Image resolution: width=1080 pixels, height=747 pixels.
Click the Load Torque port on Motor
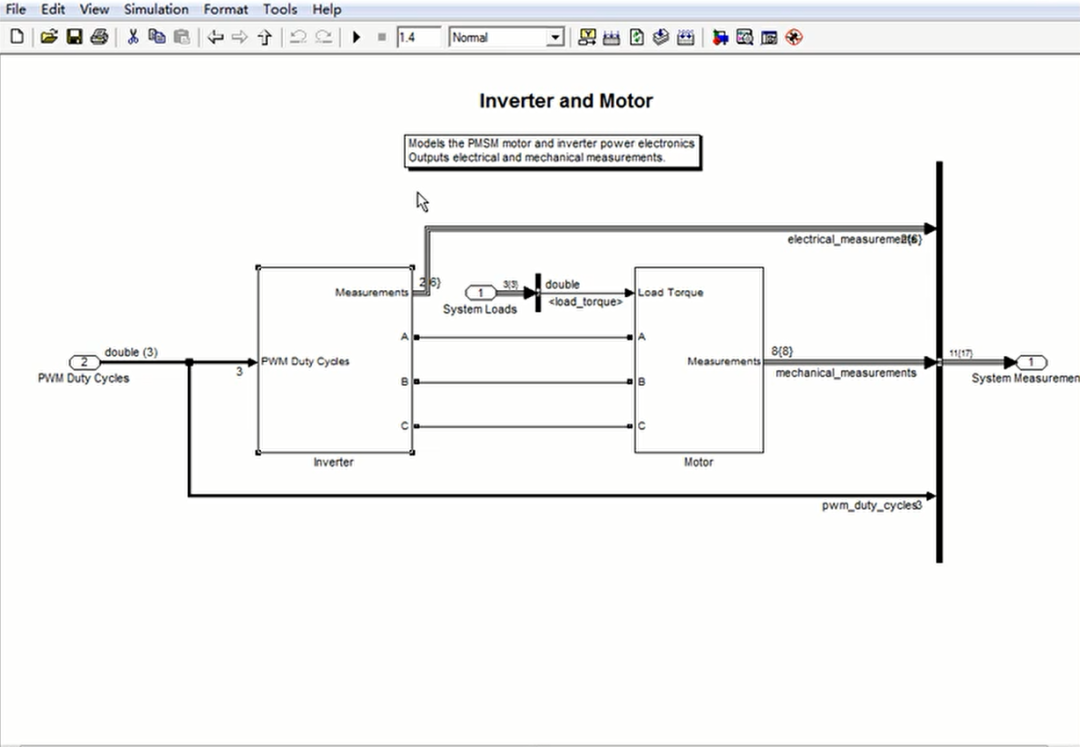click(671, 293)
